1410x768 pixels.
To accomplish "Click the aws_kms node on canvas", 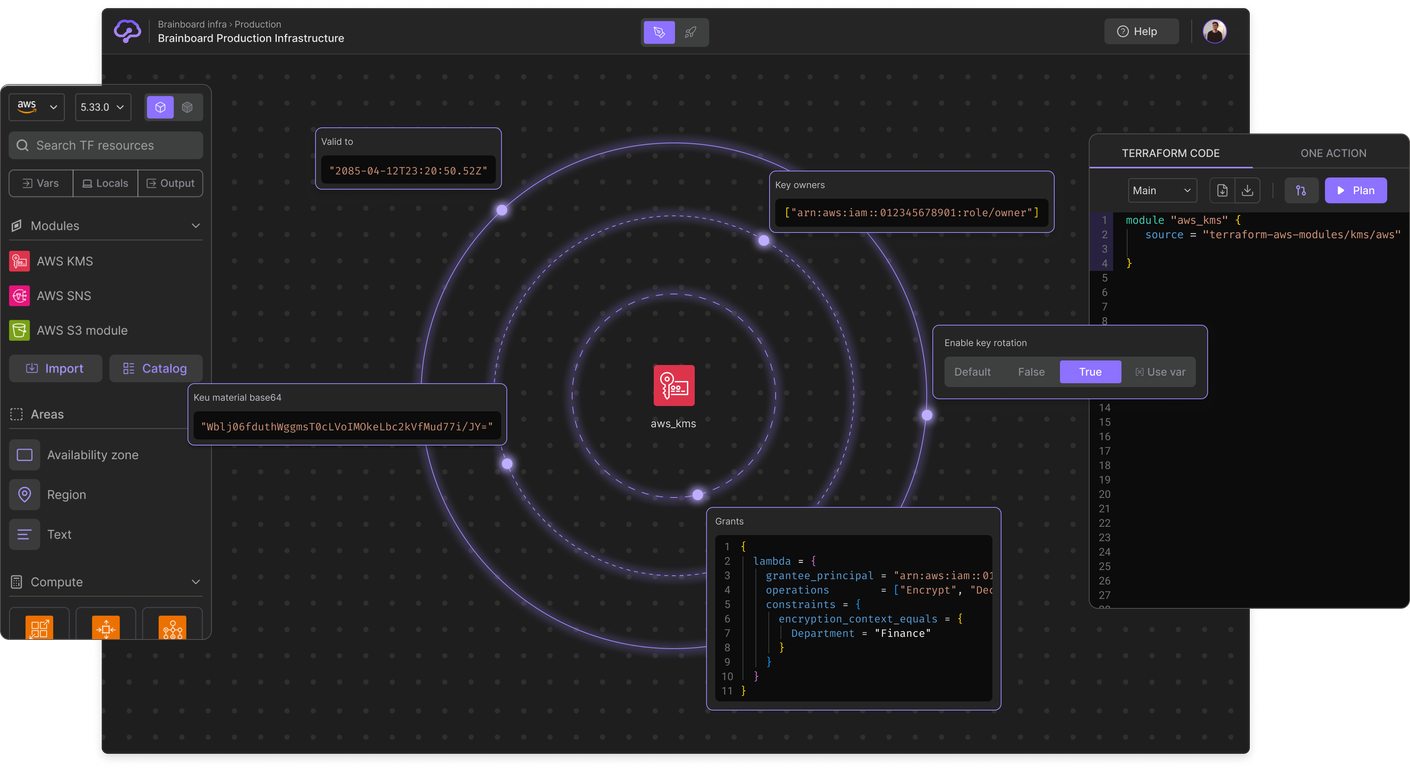I will [674, 386].
